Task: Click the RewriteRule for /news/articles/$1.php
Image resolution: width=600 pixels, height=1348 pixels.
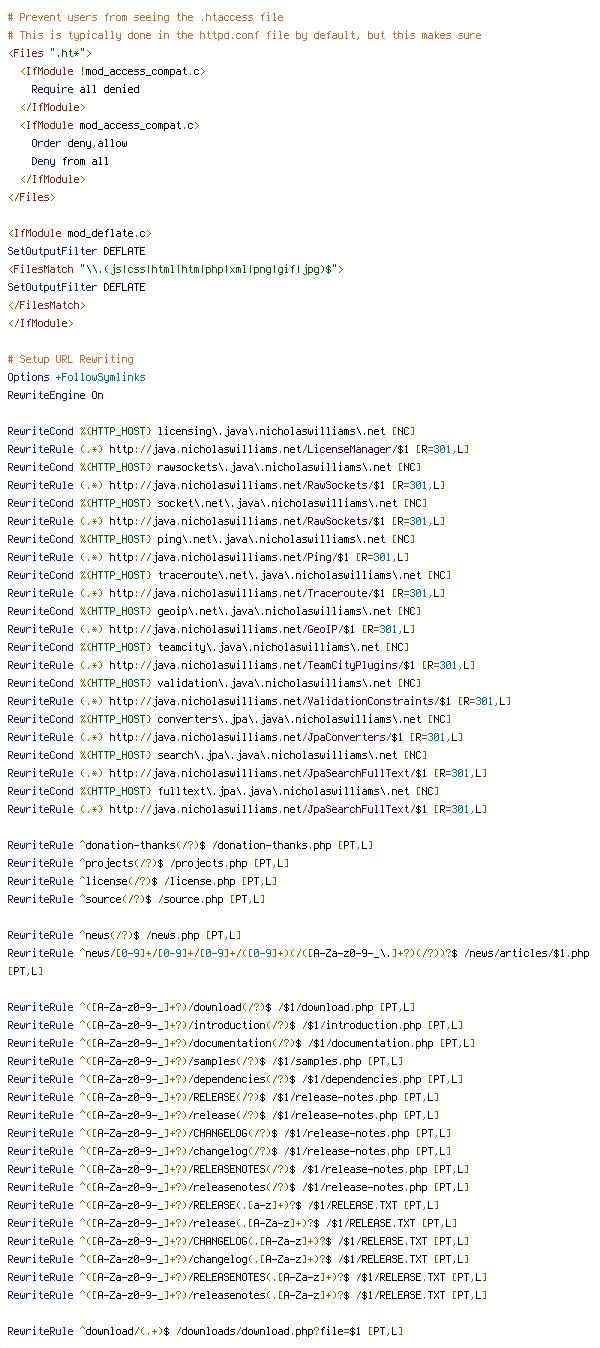Action: click(x=298, y=962)
